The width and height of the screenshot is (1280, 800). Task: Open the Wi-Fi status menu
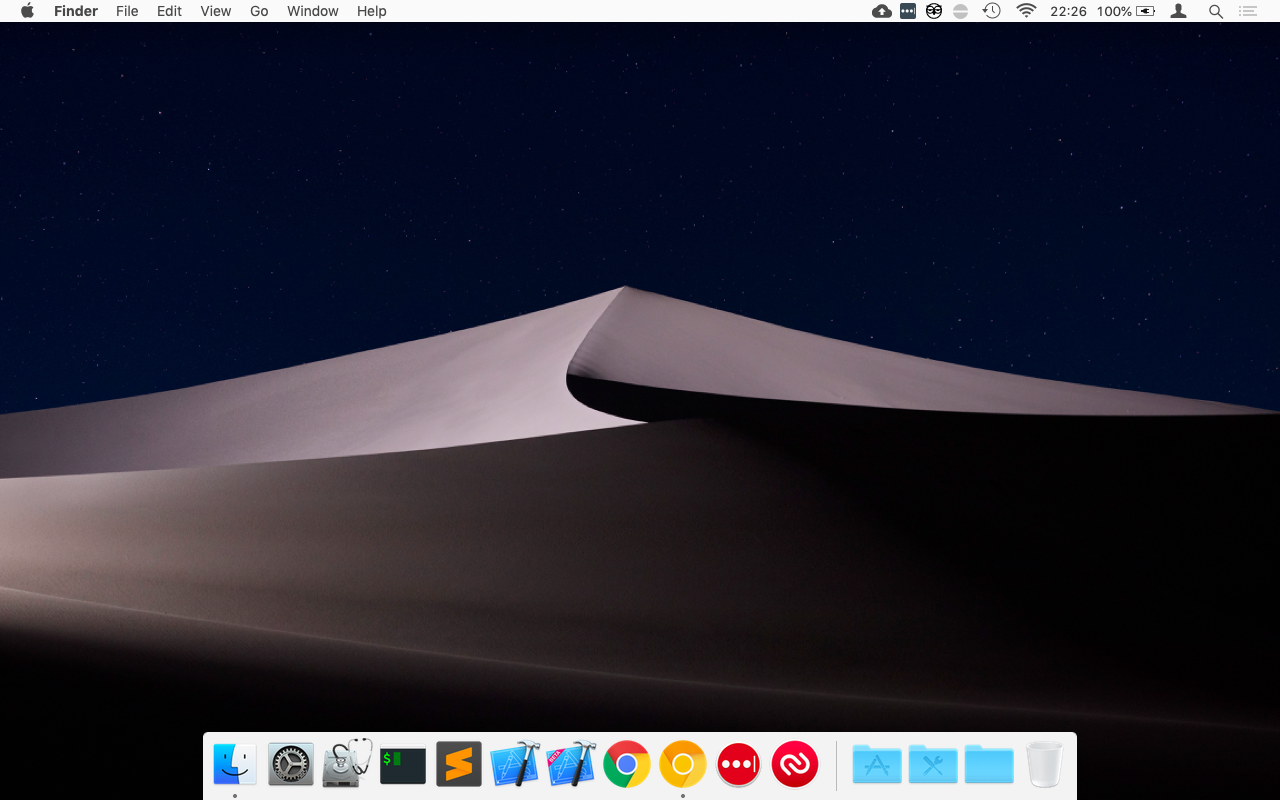(1026, 11)
